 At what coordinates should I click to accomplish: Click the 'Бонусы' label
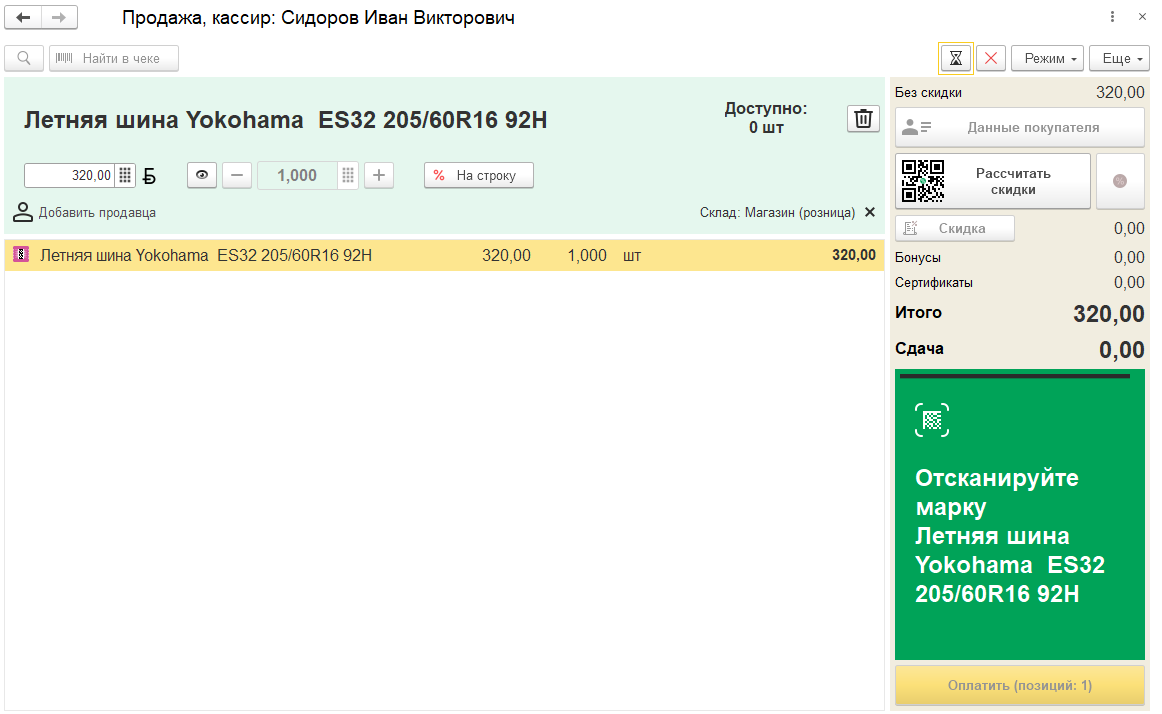[x=917, y=257]
